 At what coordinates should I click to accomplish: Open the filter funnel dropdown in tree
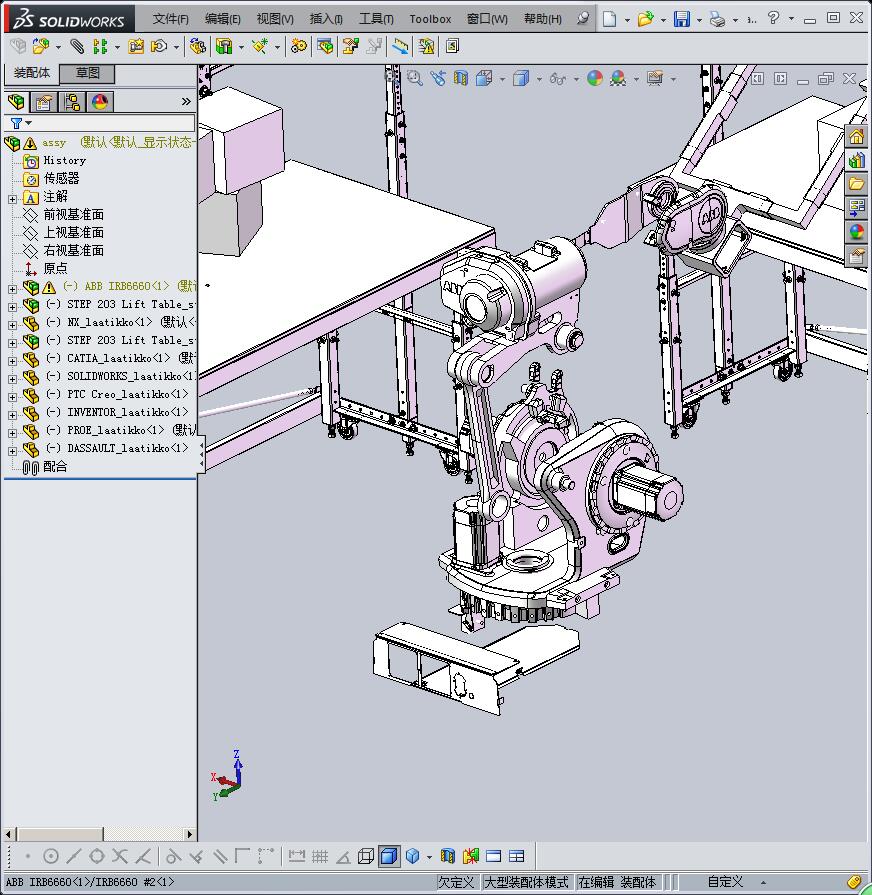(20, 123)
